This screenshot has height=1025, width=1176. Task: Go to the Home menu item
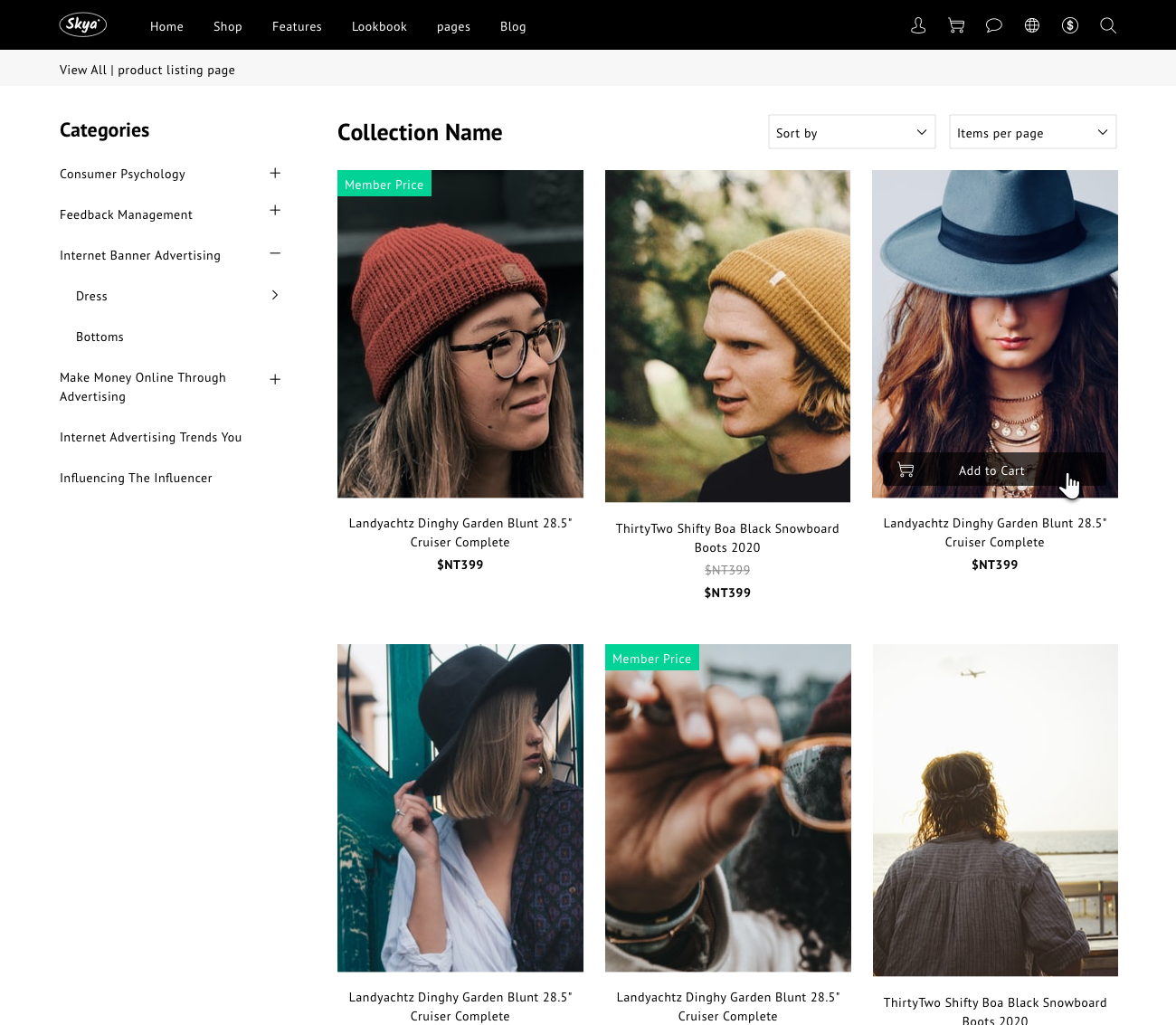[x=166, y=26]
